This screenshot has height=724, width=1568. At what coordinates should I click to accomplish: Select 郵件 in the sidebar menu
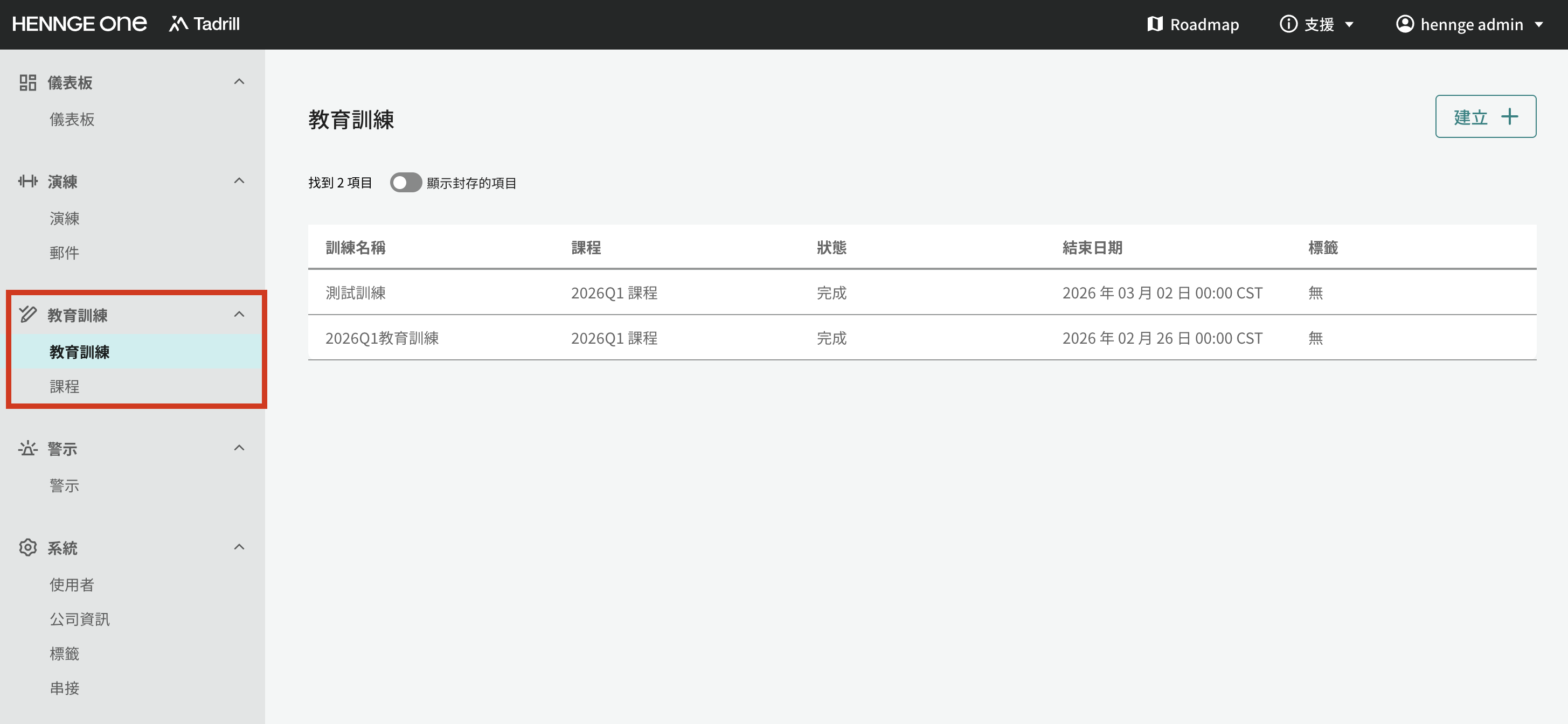(64, 253)
